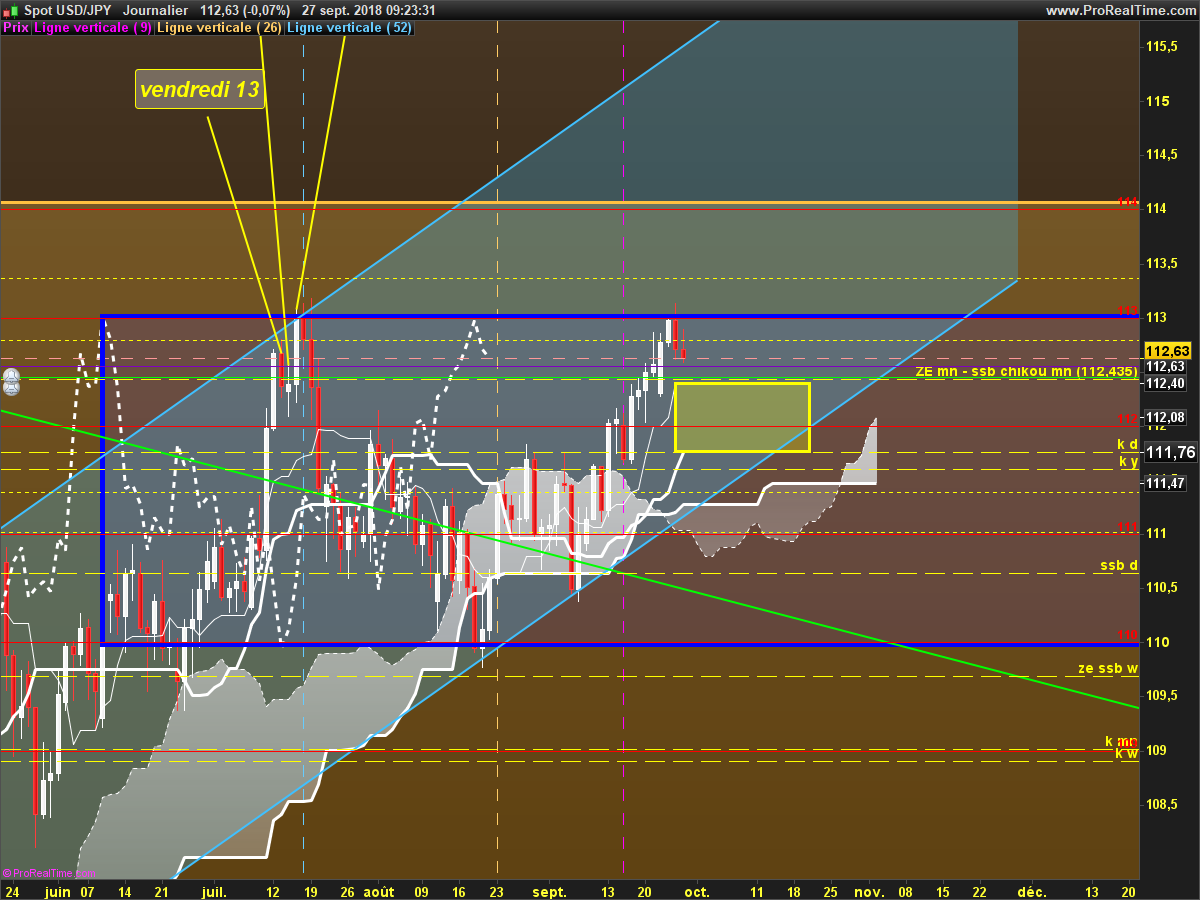Click the ssb d line label
1200x900 pixels.
point(1119,565)
